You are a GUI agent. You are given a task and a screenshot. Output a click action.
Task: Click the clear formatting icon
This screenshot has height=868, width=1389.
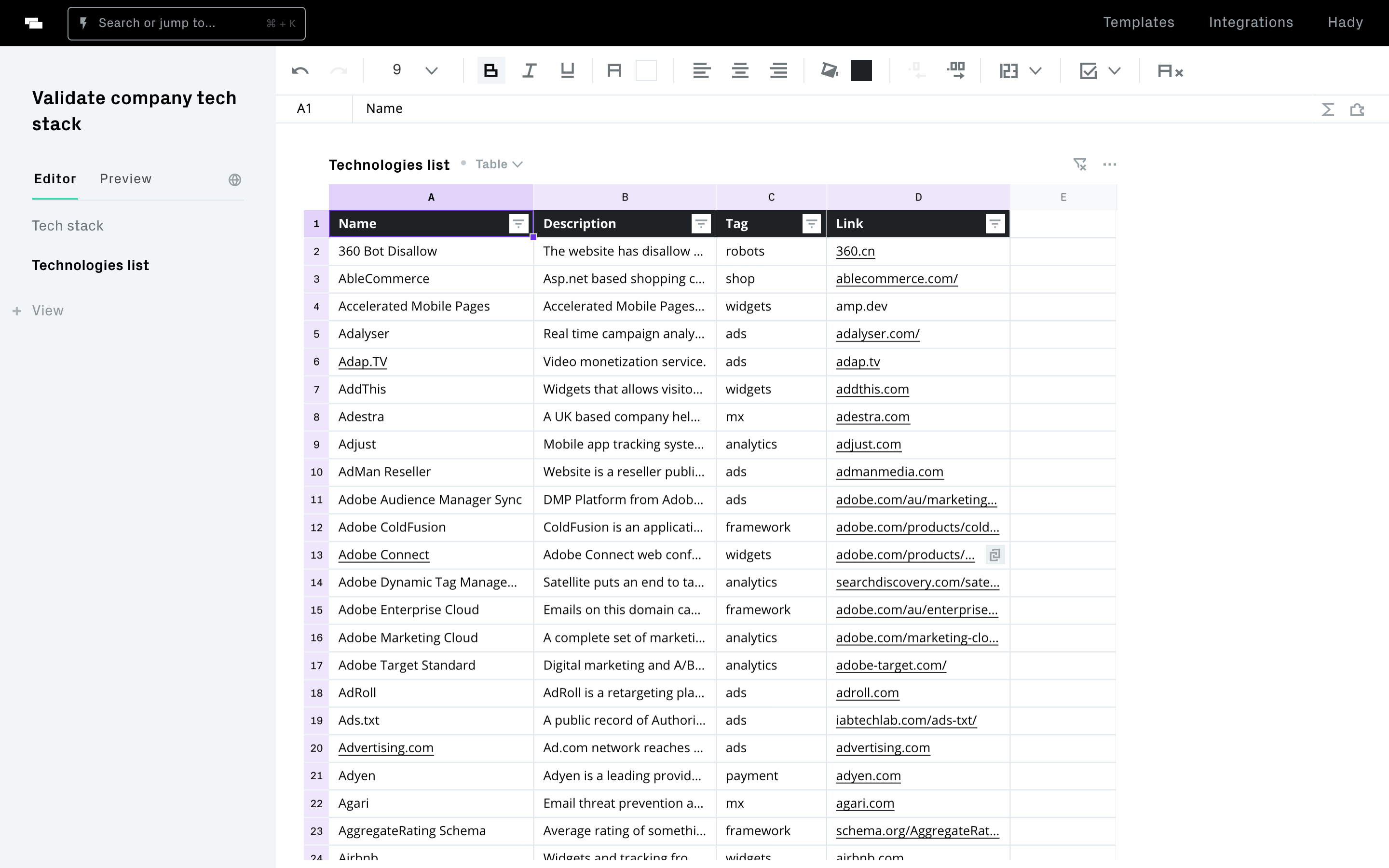[1171, 71]
